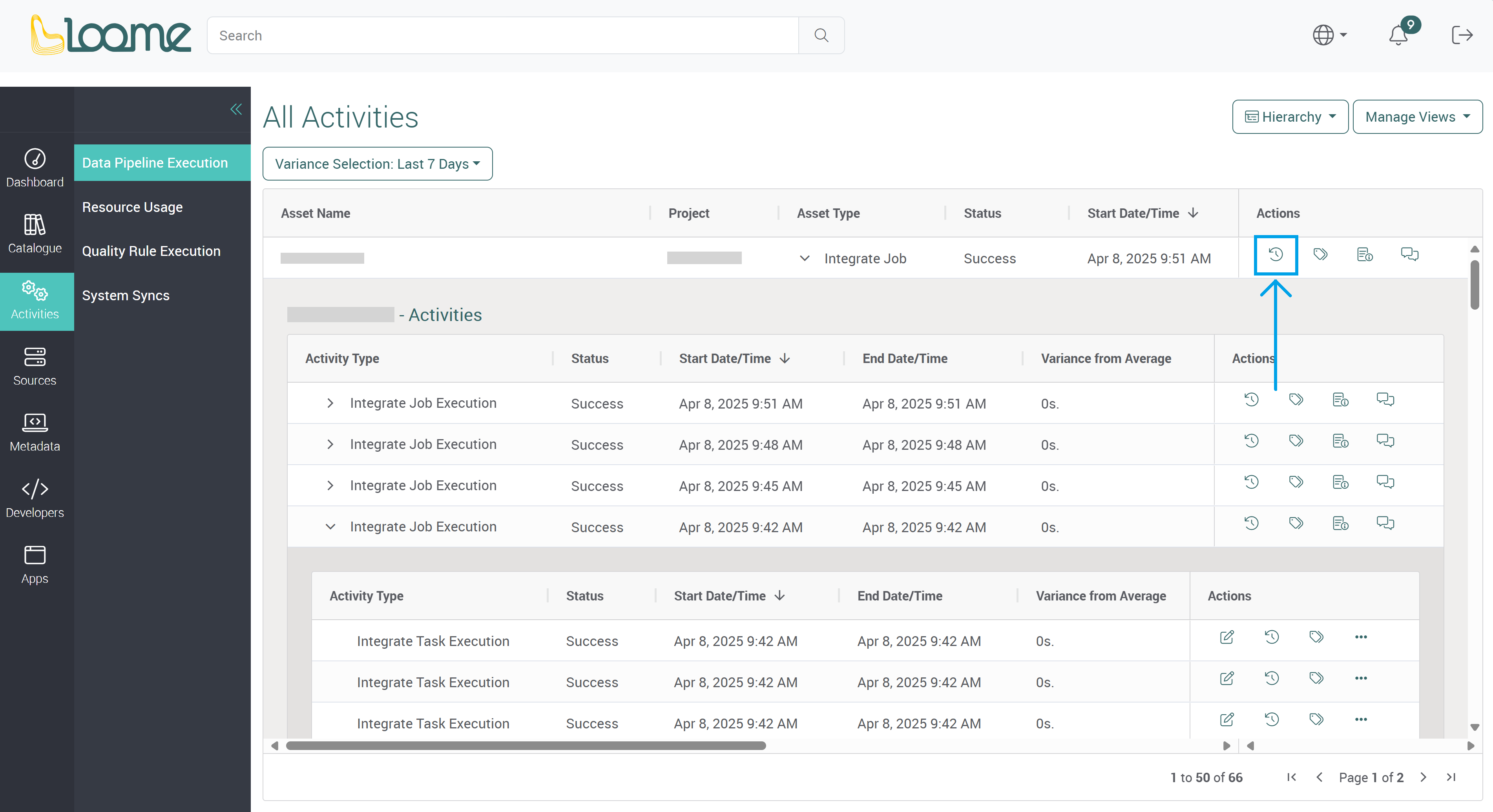Click the scroll-down arrow of the table
Screen dimensions: 1493x812
(1475, 727)
